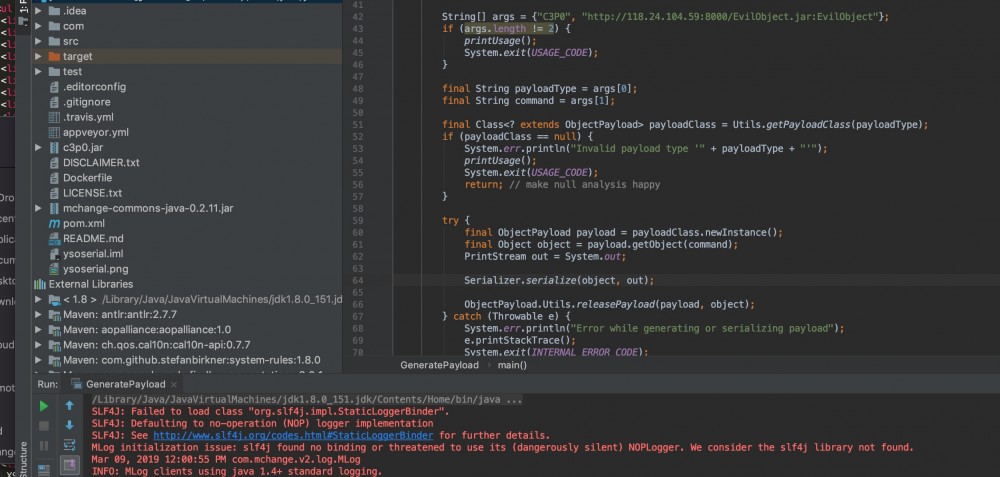Screen dimensions: 1000x477
Task: Open LICENSE.txt file
Action: tap(92, 193)
